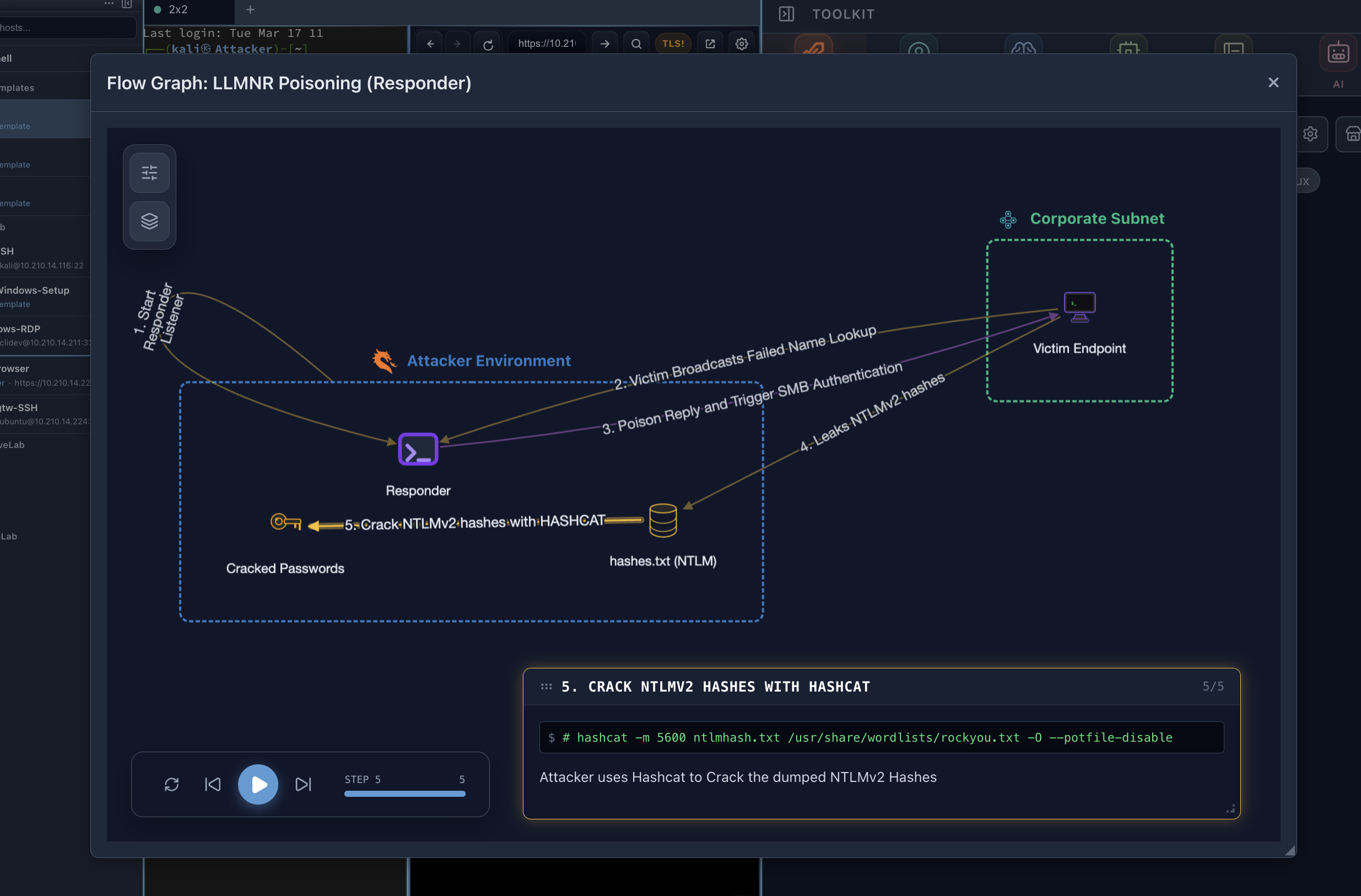Image resolution: width=1361 pixels, height=896 pixels.
Task: Click the Responder terminal node icon
Action: (x=418, y=450)
